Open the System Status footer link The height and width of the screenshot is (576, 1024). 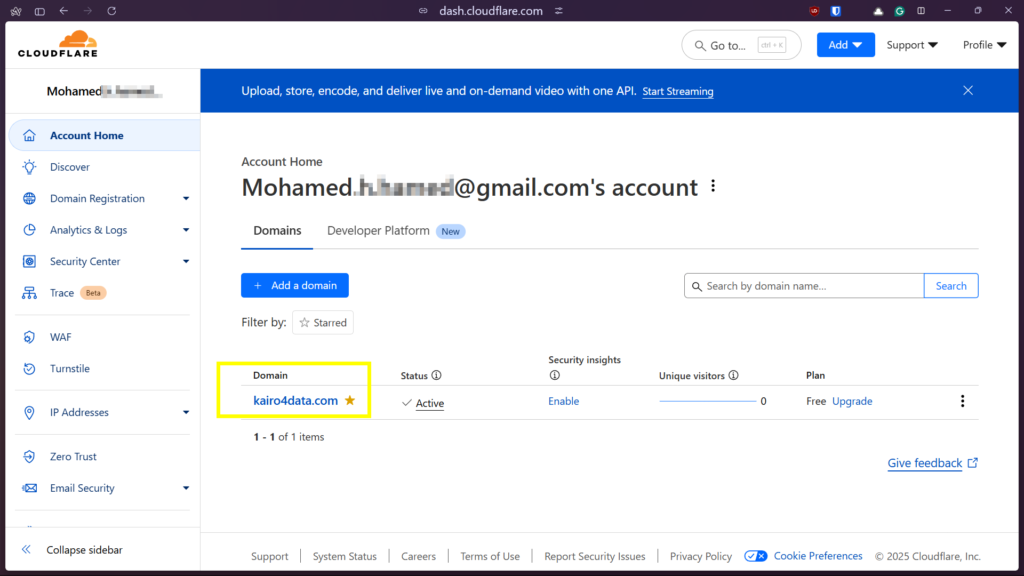pos(344,556)
